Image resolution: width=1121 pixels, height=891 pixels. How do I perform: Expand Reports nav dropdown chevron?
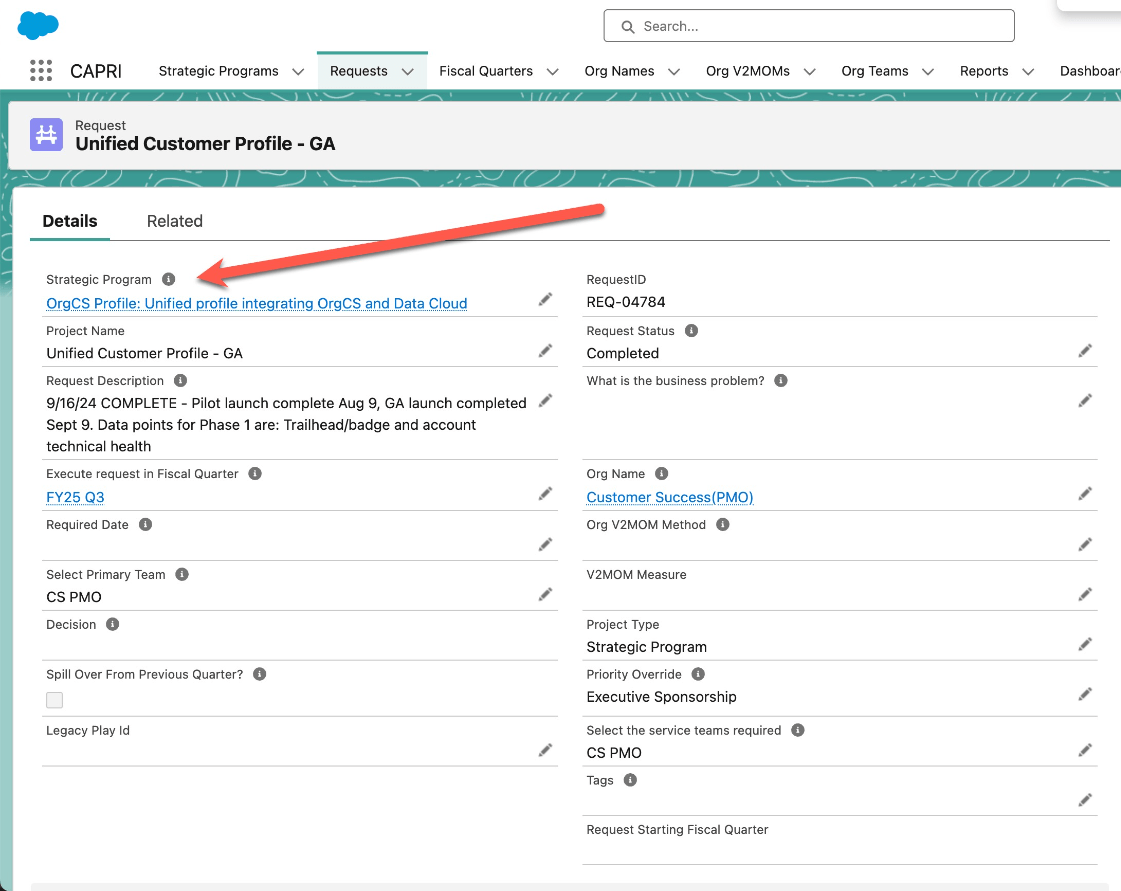1028,72
